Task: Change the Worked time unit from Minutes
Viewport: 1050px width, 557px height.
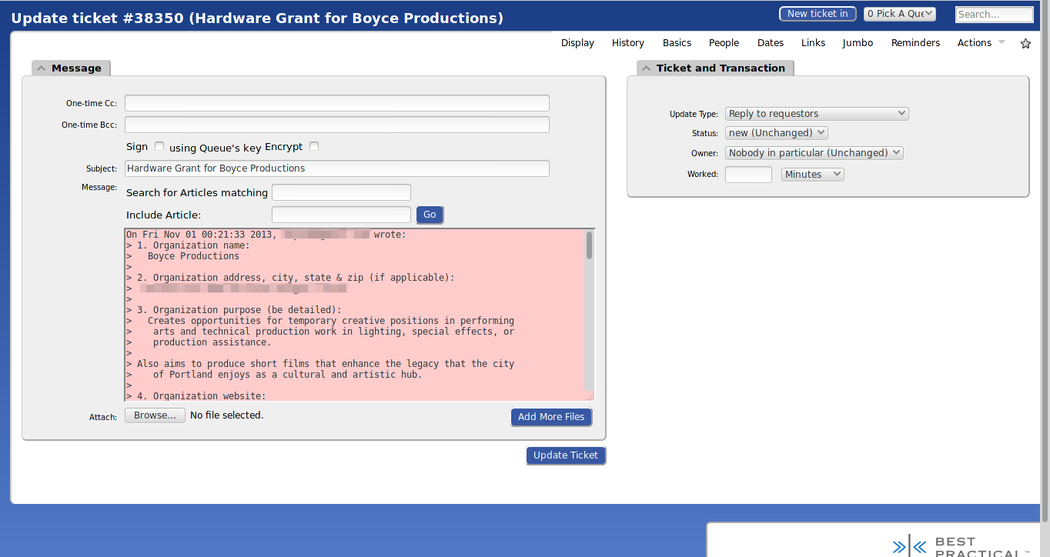Action: (x=812, y=174)
